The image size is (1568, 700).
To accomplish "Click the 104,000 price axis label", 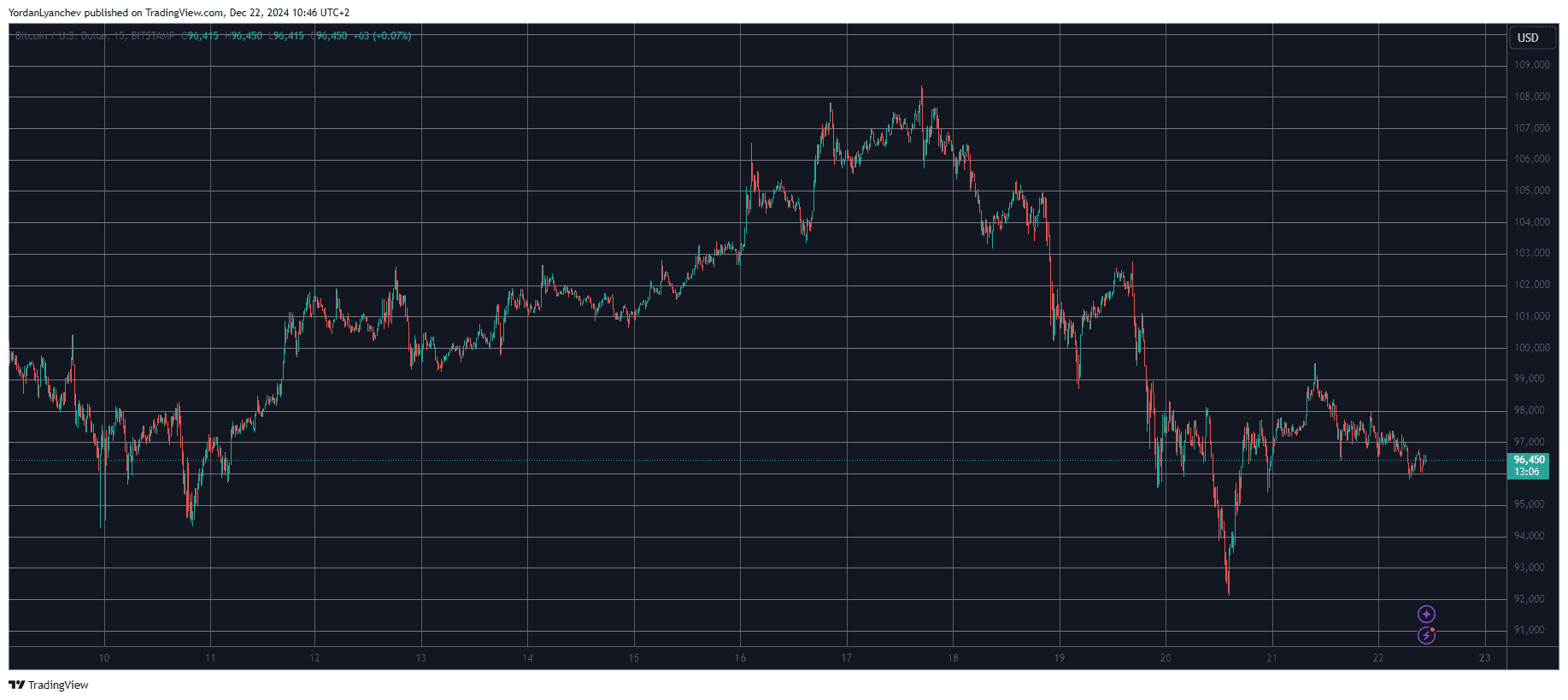I will coord(1532,222).
